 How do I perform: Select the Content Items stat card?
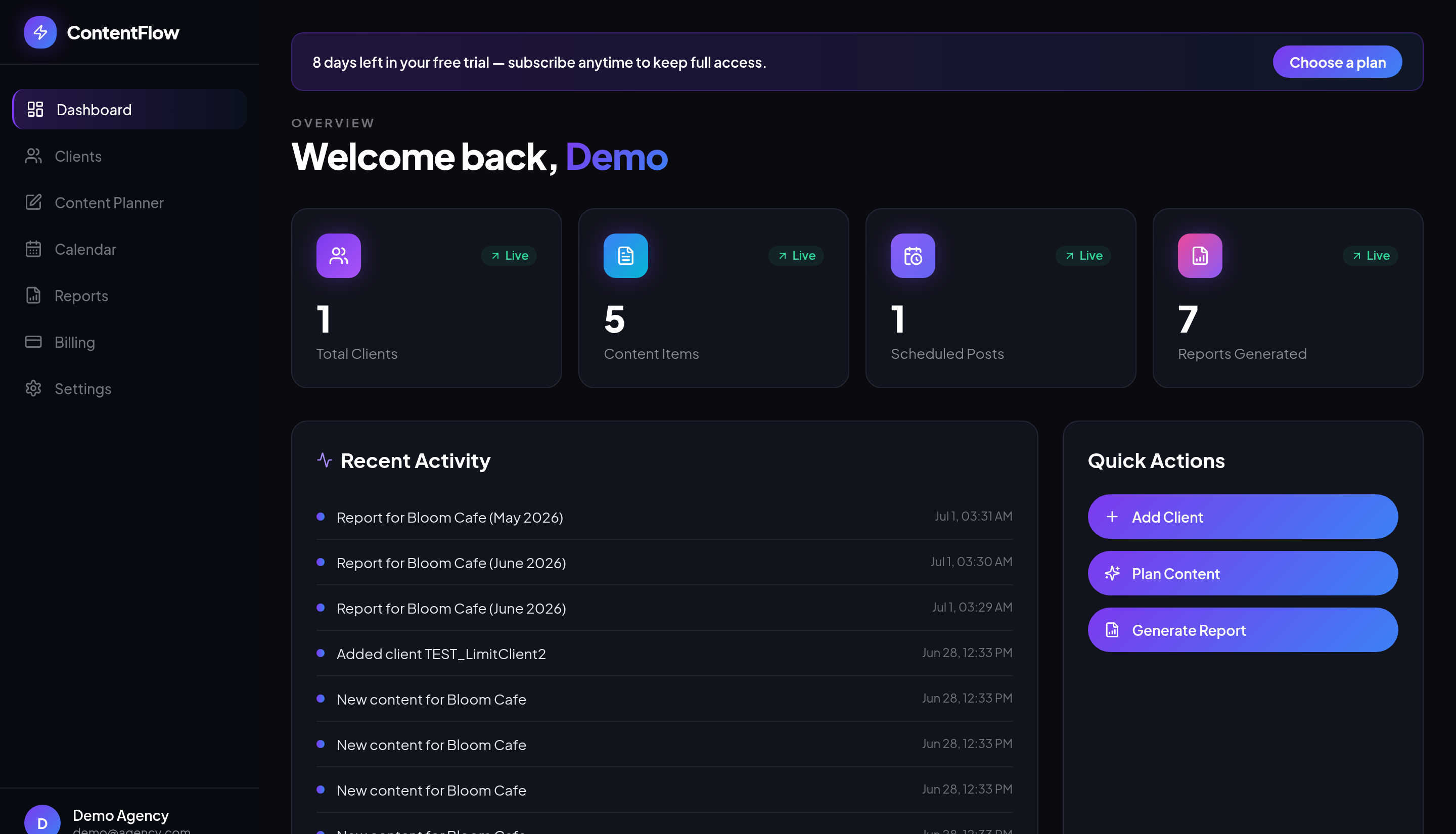coord(713,298)
